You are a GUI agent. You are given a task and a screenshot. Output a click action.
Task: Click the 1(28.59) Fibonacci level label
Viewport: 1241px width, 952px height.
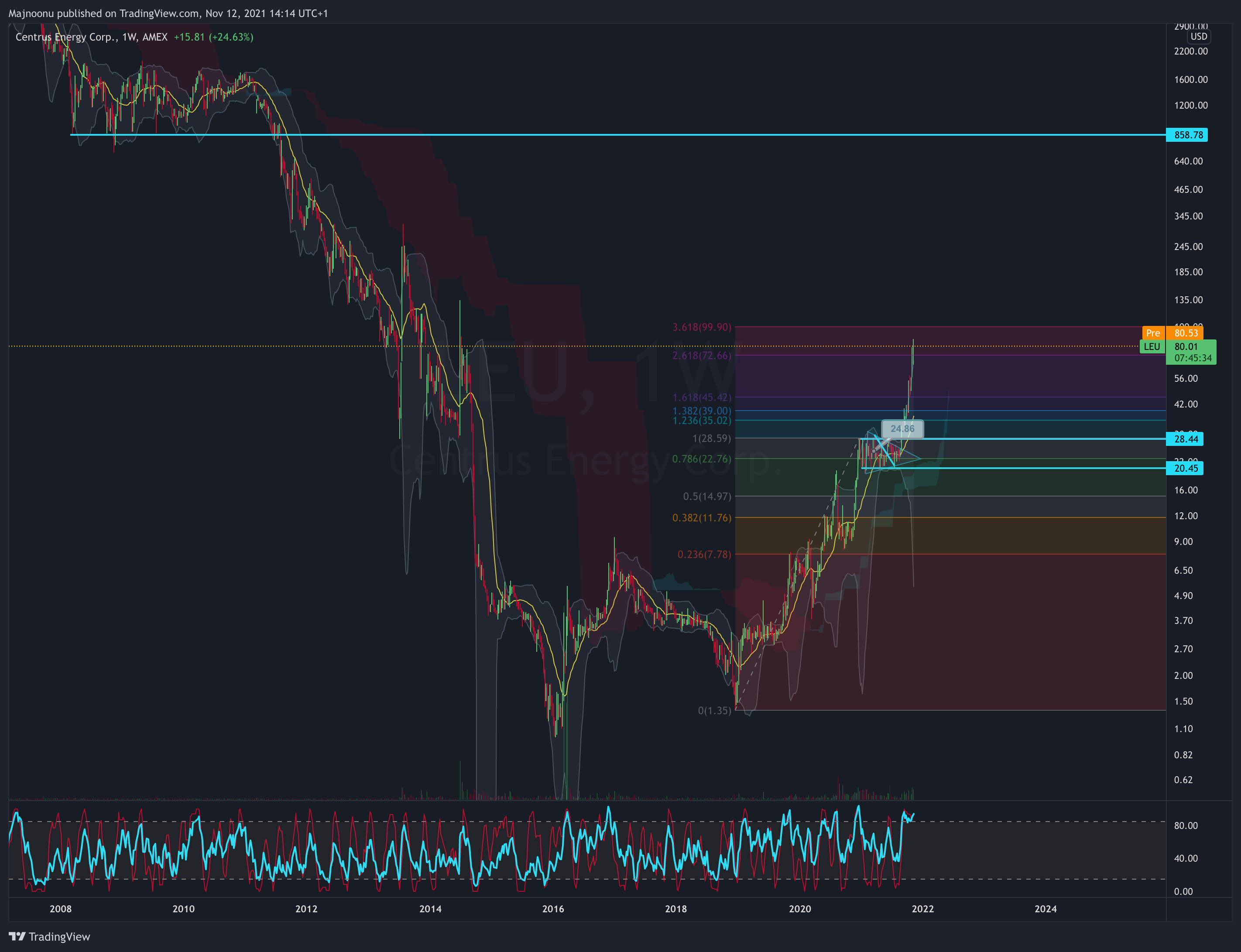712,438
